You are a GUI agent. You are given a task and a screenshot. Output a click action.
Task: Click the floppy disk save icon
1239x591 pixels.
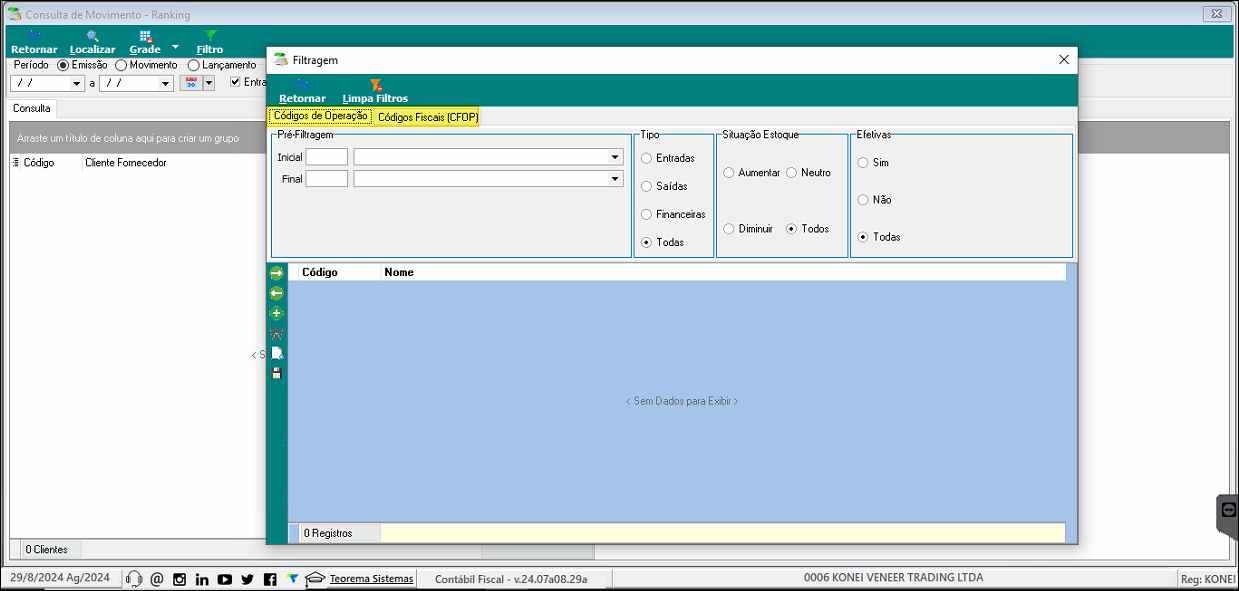pyautogui.click(x=277, y=373)
